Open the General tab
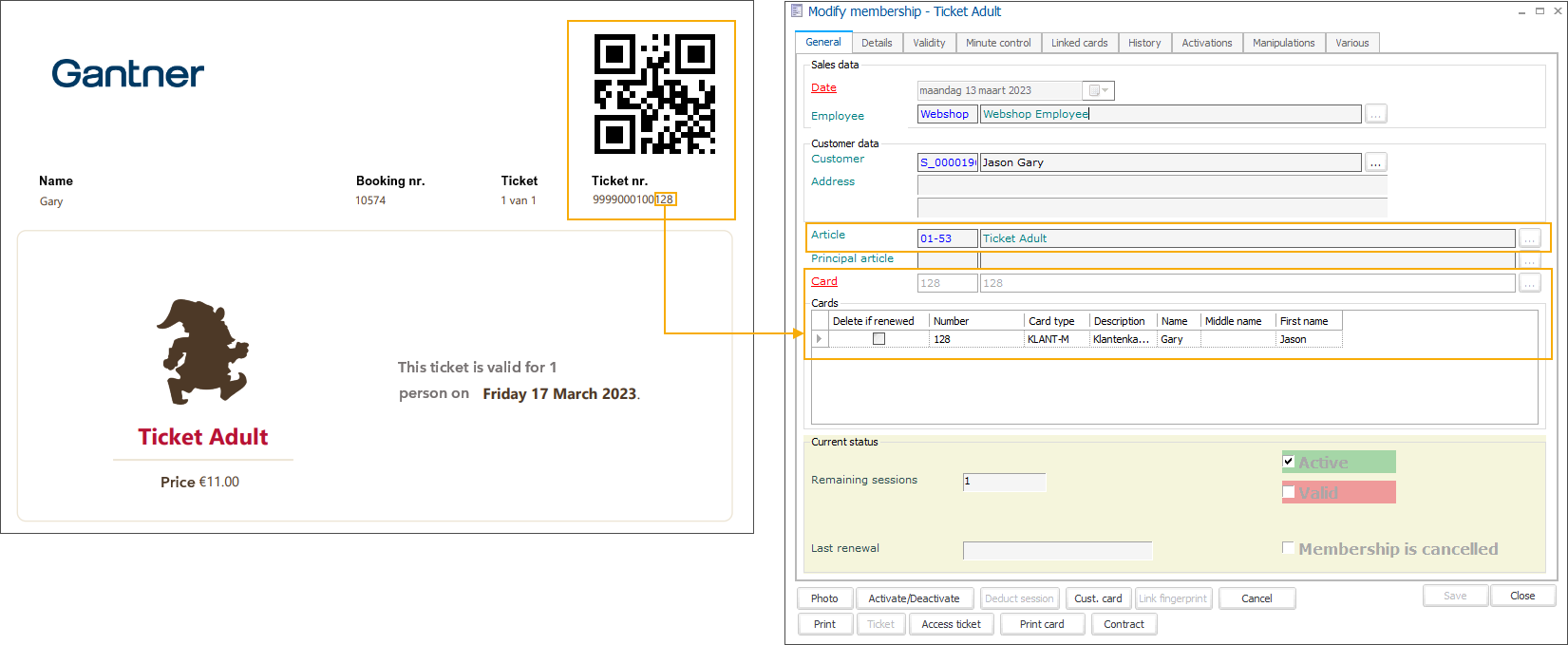Screen dimensions: 1568x645 click(823, 42)
